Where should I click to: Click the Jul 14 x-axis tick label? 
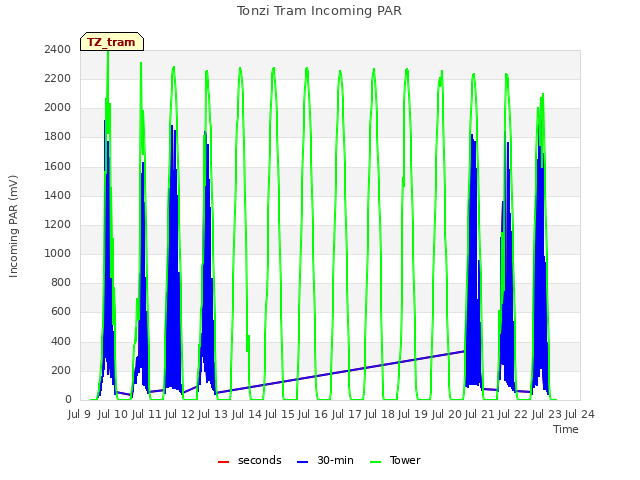pyautogui.click(x=247, y=415)
